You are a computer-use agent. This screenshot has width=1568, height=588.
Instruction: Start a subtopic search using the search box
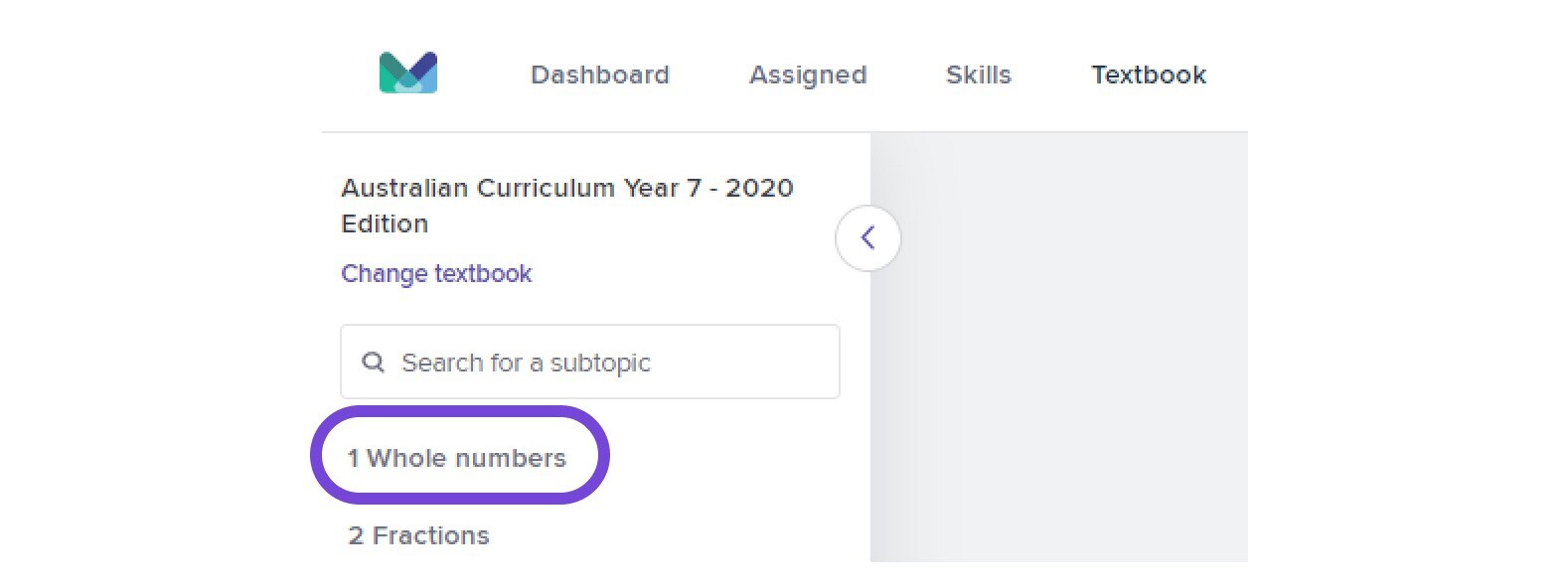(x=589, y=362)
